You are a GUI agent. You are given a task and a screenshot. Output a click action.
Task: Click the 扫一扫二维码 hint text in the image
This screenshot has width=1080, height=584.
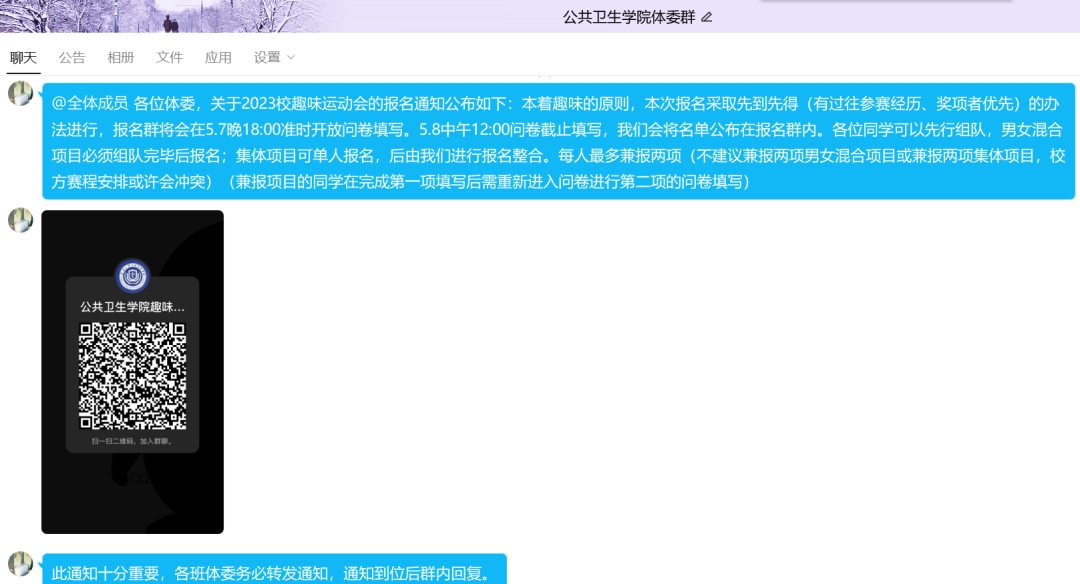[x=132, y=441]
